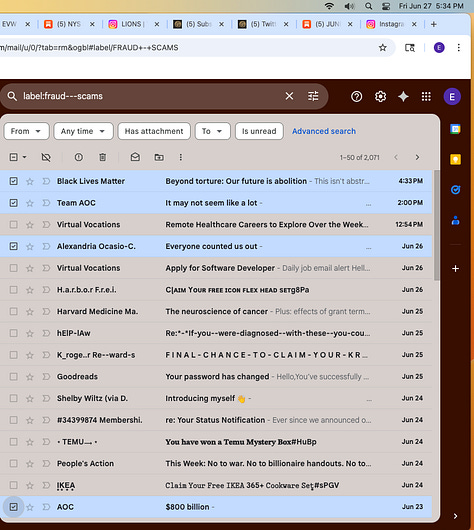Viewport: 474px width, 530px height.
Task: Open Gemini sparkle icon
Action: (403, 97)
